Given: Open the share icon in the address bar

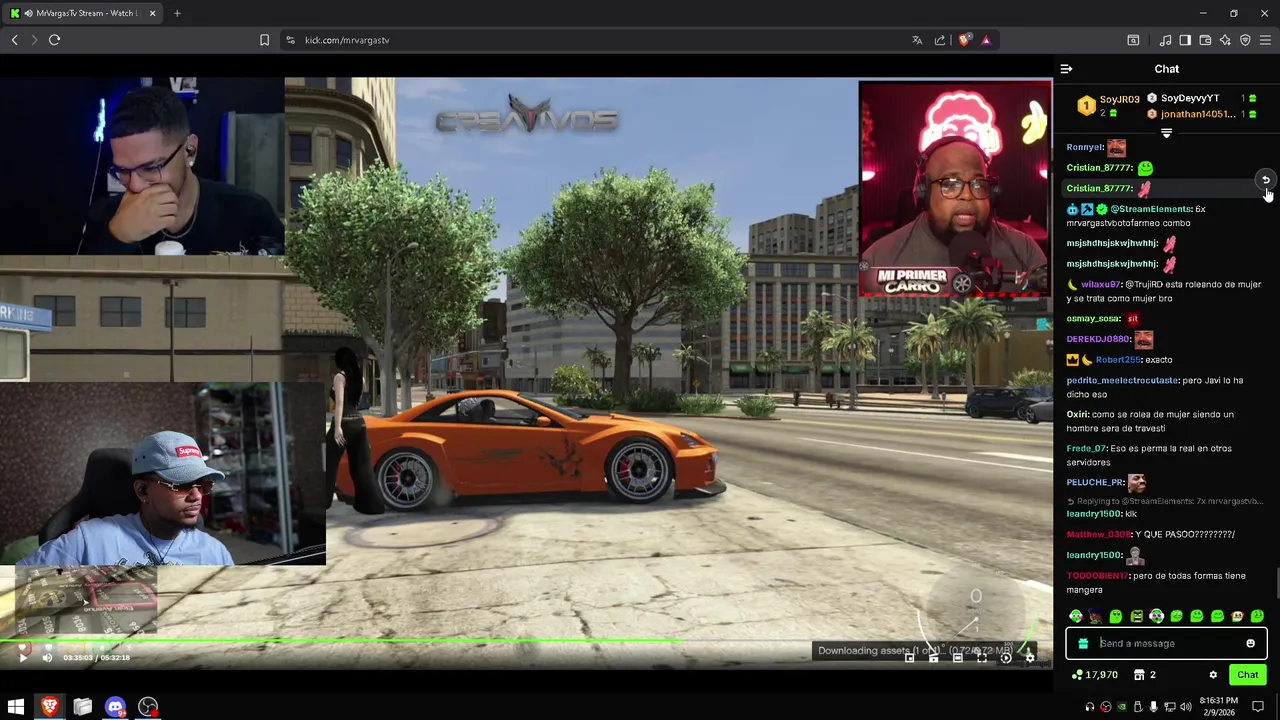Looking at the screenshot, I should point(940,40).
